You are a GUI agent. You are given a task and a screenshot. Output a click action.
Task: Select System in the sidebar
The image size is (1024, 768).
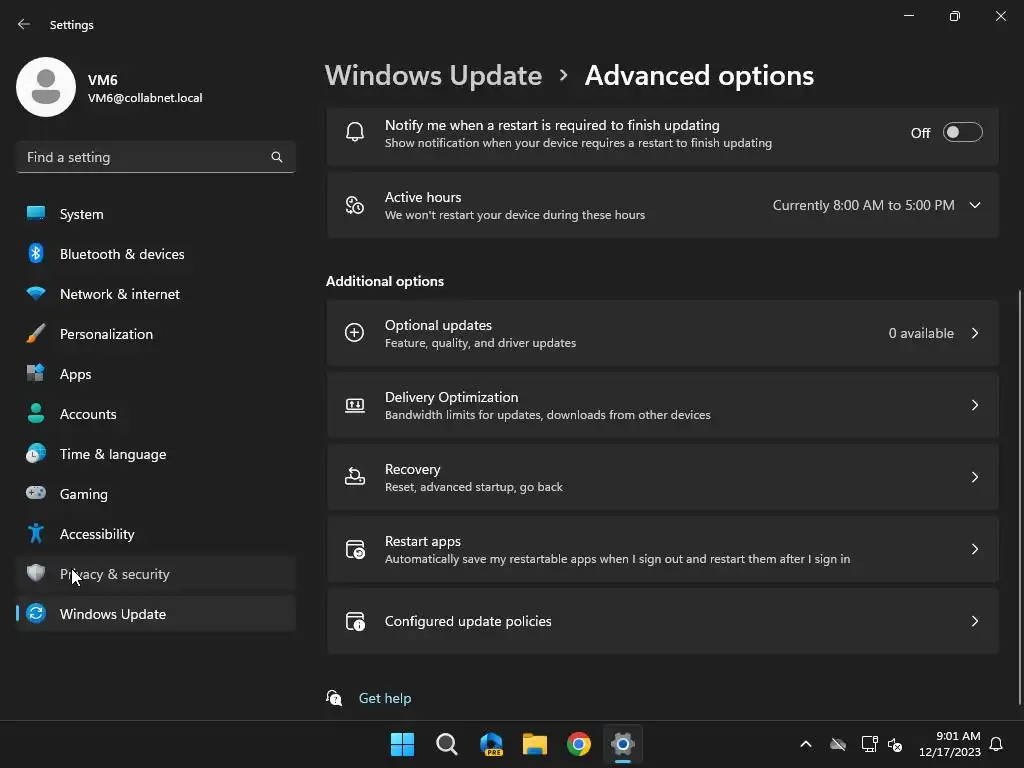[155, 214]
